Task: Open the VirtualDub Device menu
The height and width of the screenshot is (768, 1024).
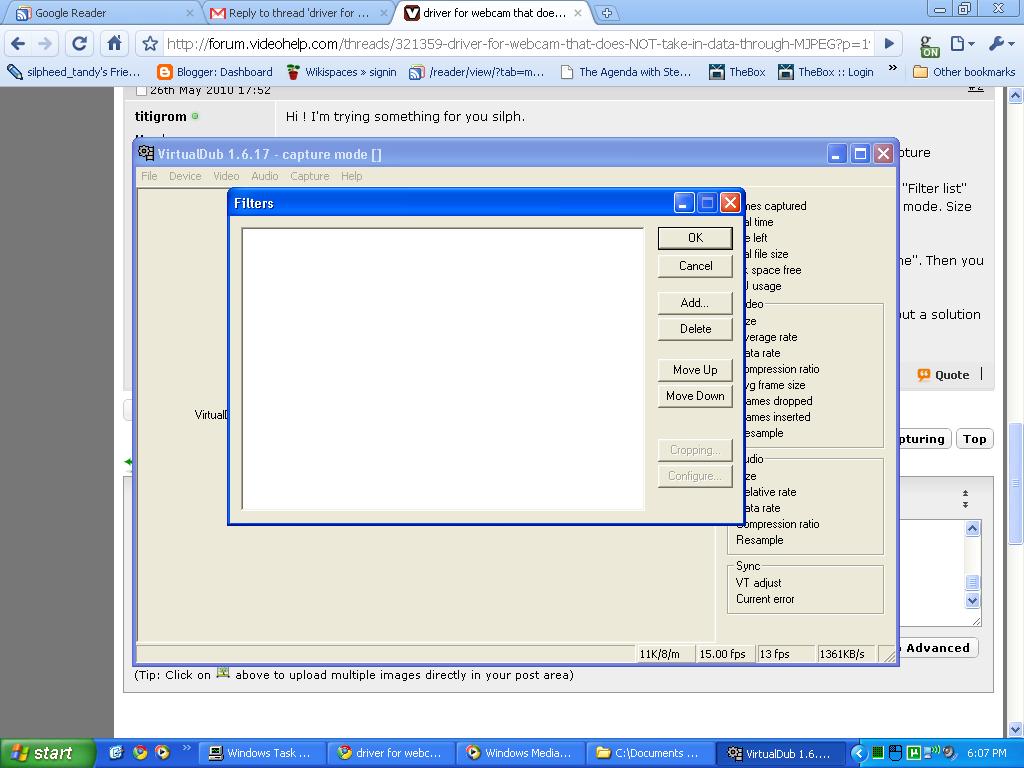Action: 185,176
